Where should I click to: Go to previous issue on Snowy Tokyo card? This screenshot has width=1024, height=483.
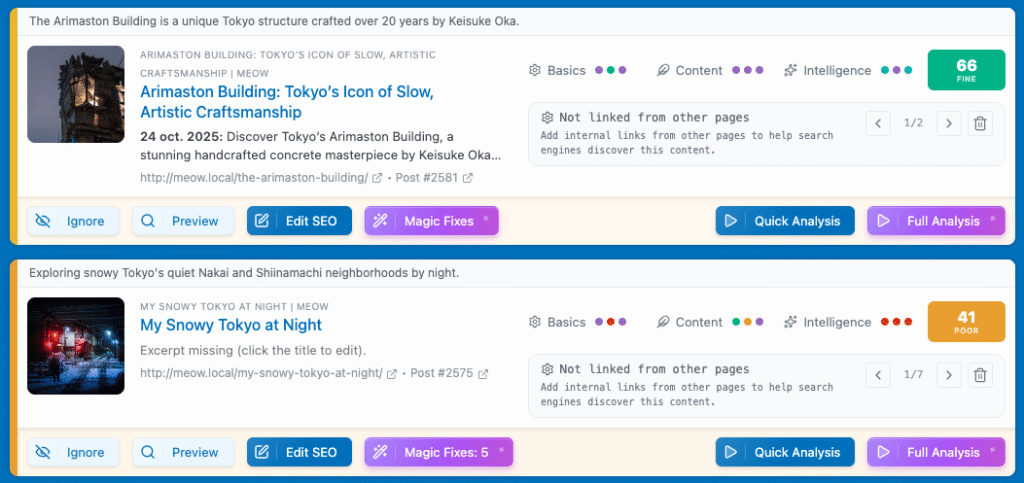tap(877, 375)
